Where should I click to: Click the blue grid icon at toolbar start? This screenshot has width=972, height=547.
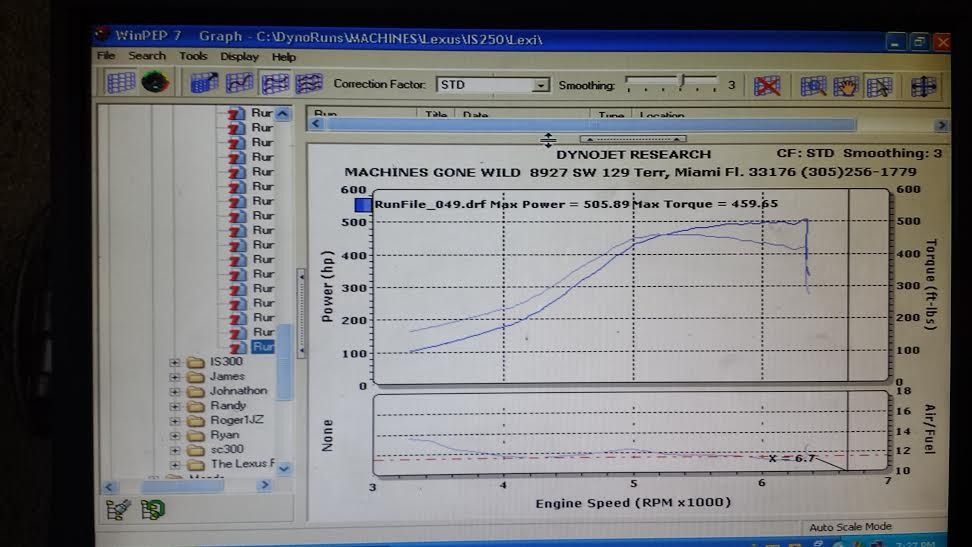tap(120, 82)
